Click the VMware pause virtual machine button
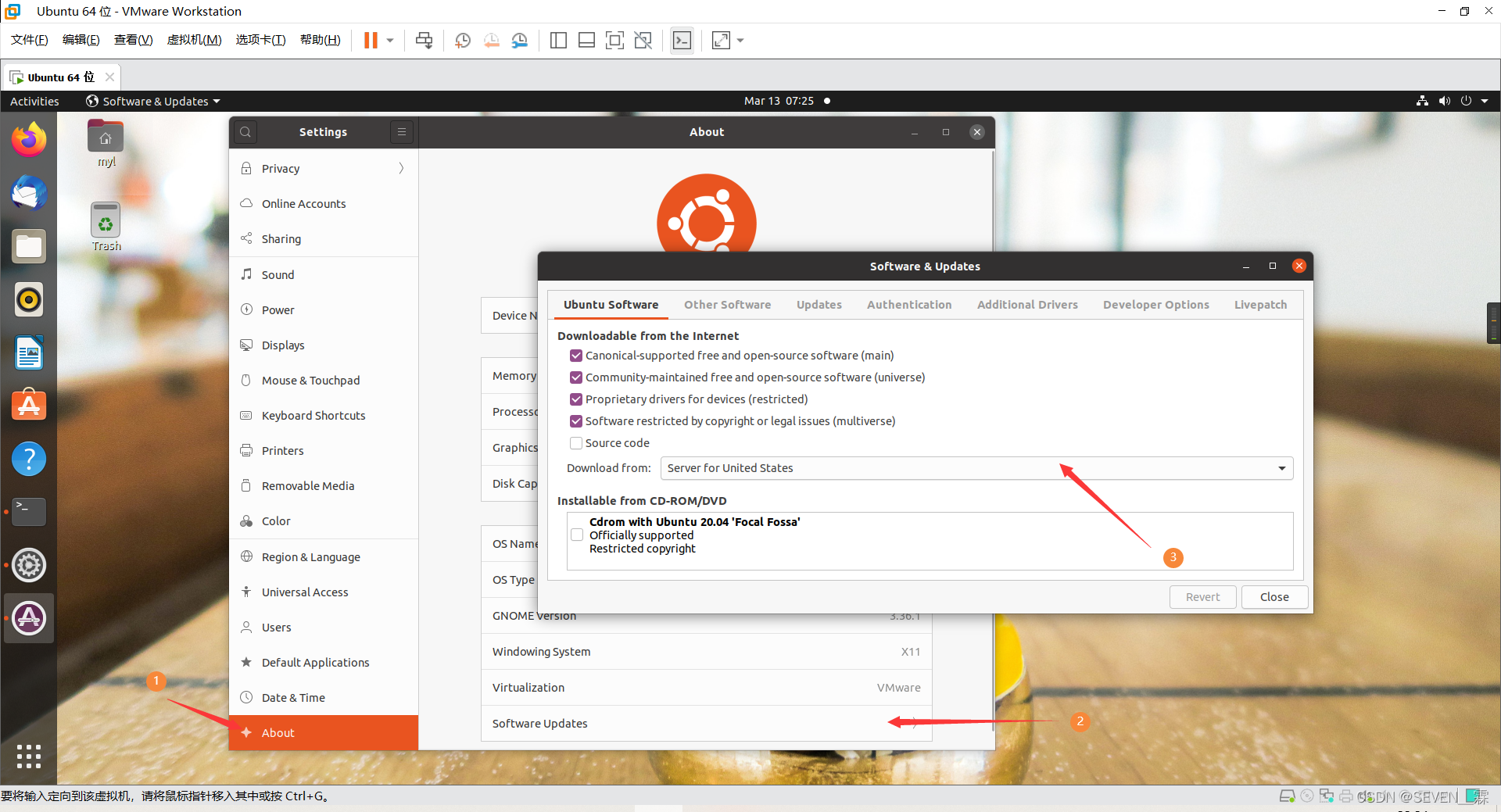Screen dimensions: 1501x812 (x=371, y=41)
